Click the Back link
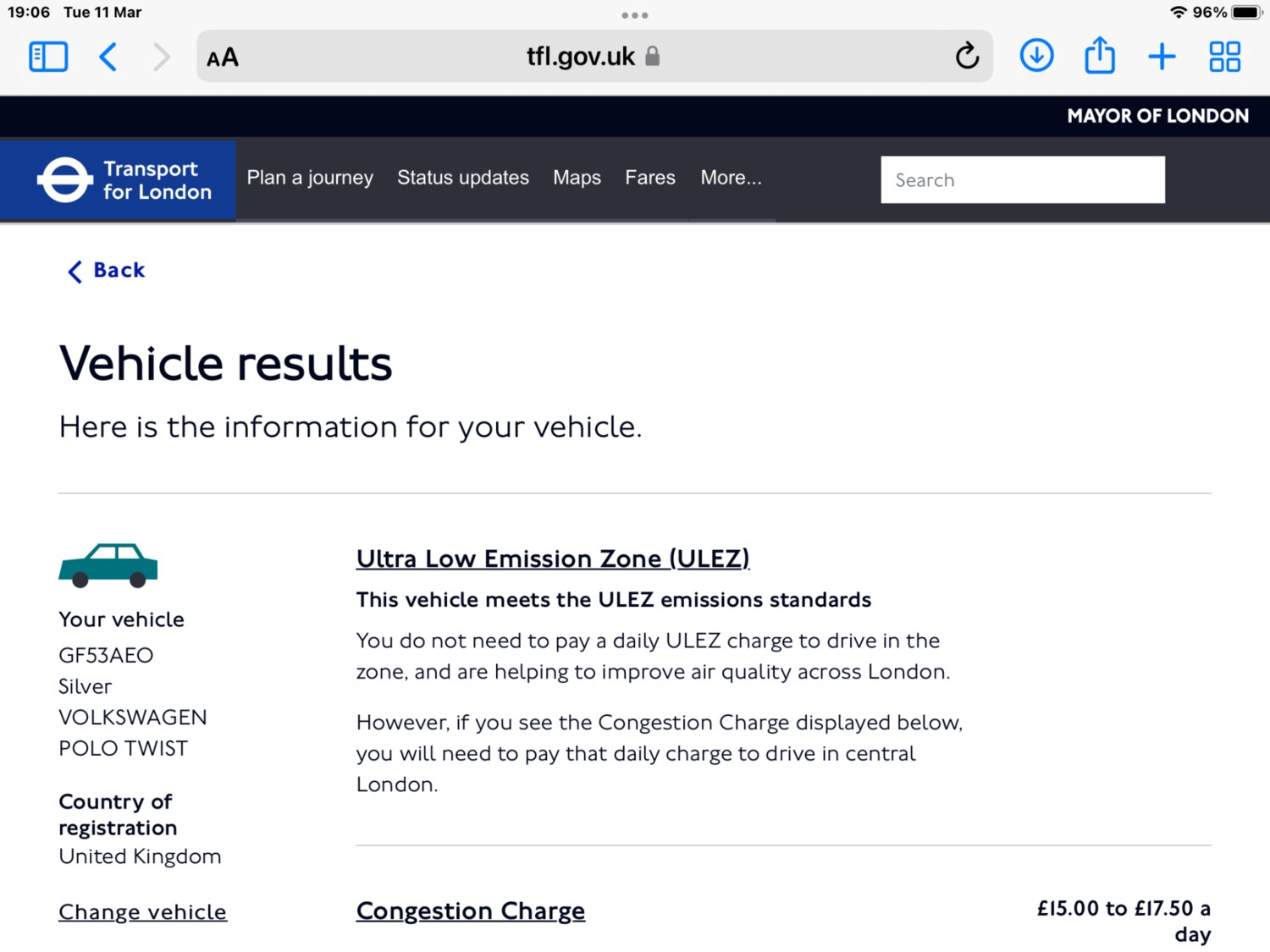 (x=106, y=271)
